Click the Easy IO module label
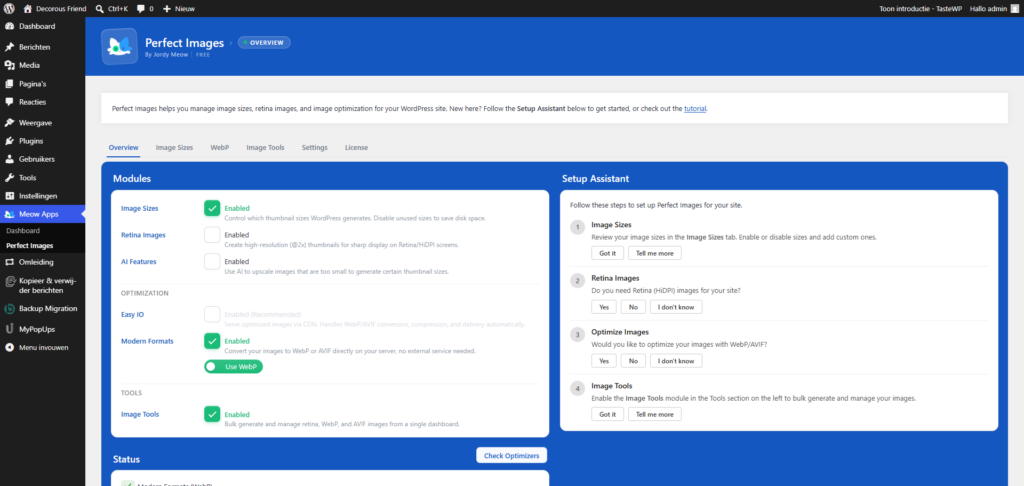 133,315
